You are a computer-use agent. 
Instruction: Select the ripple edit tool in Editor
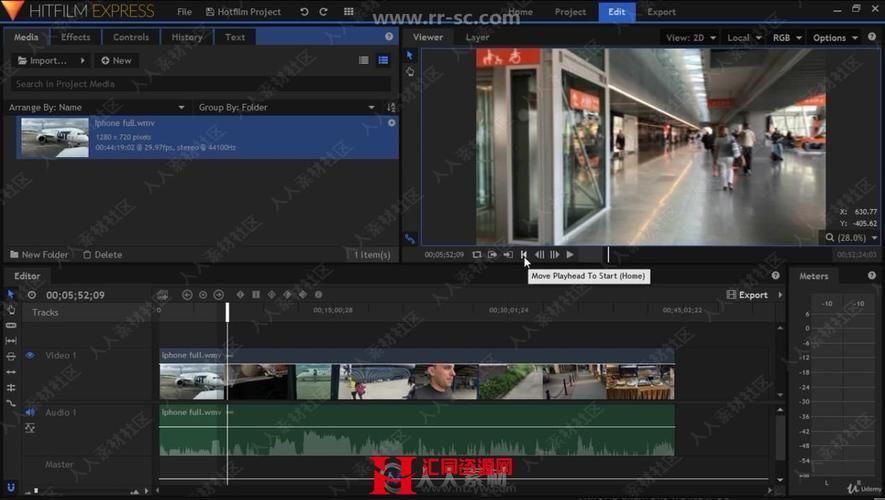11,341
